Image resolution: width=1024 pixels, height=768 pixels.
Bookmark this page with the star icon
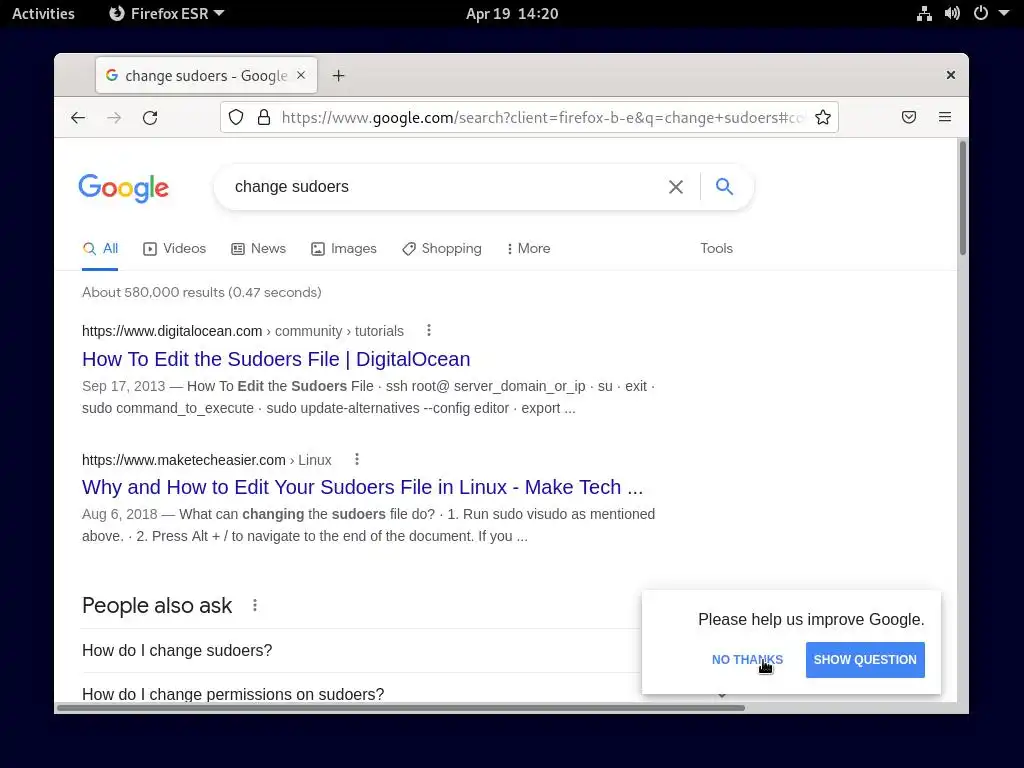pyautogui.click(x=823, y=118)
